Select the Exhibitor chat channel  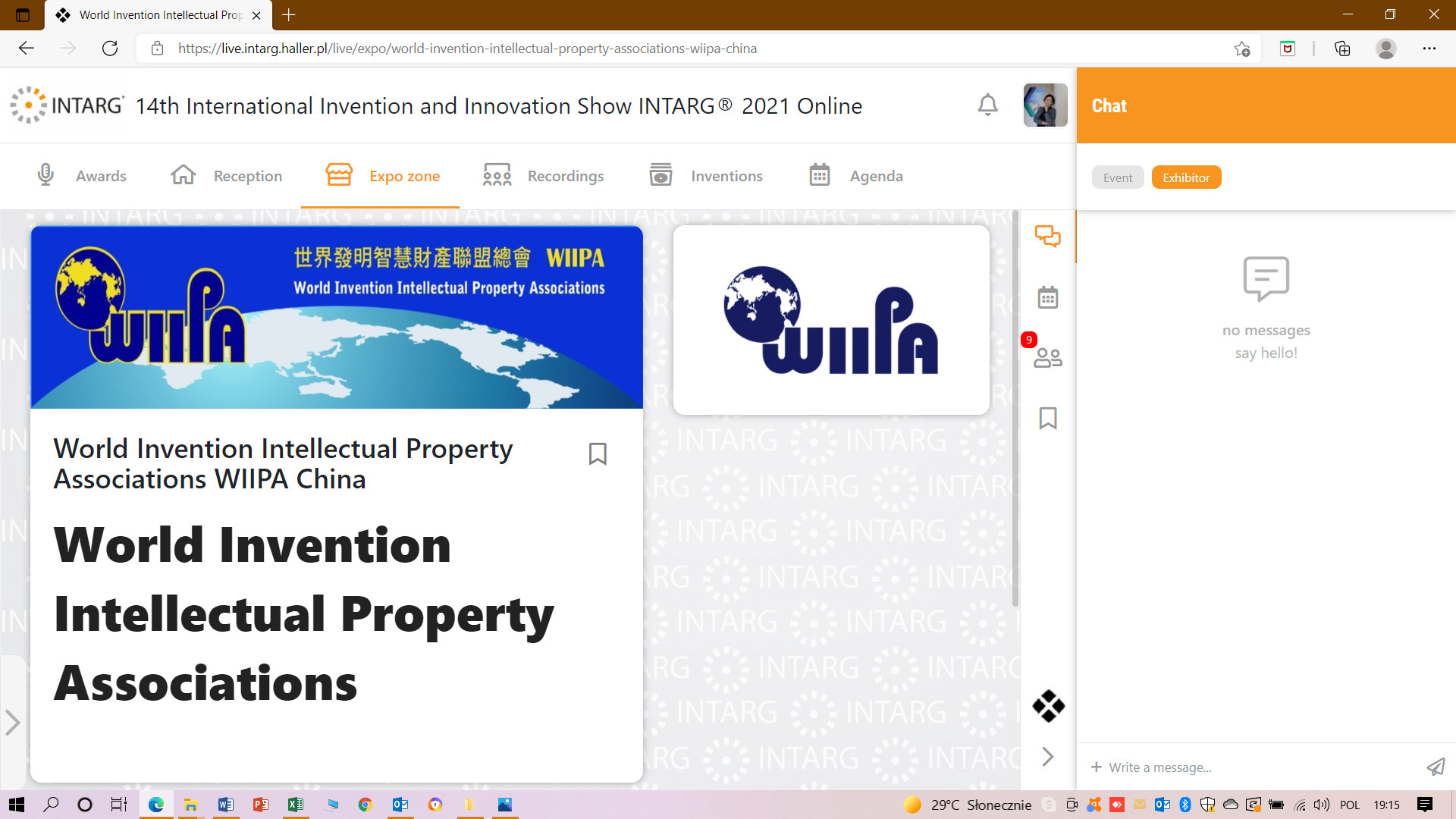point(1186,177)
